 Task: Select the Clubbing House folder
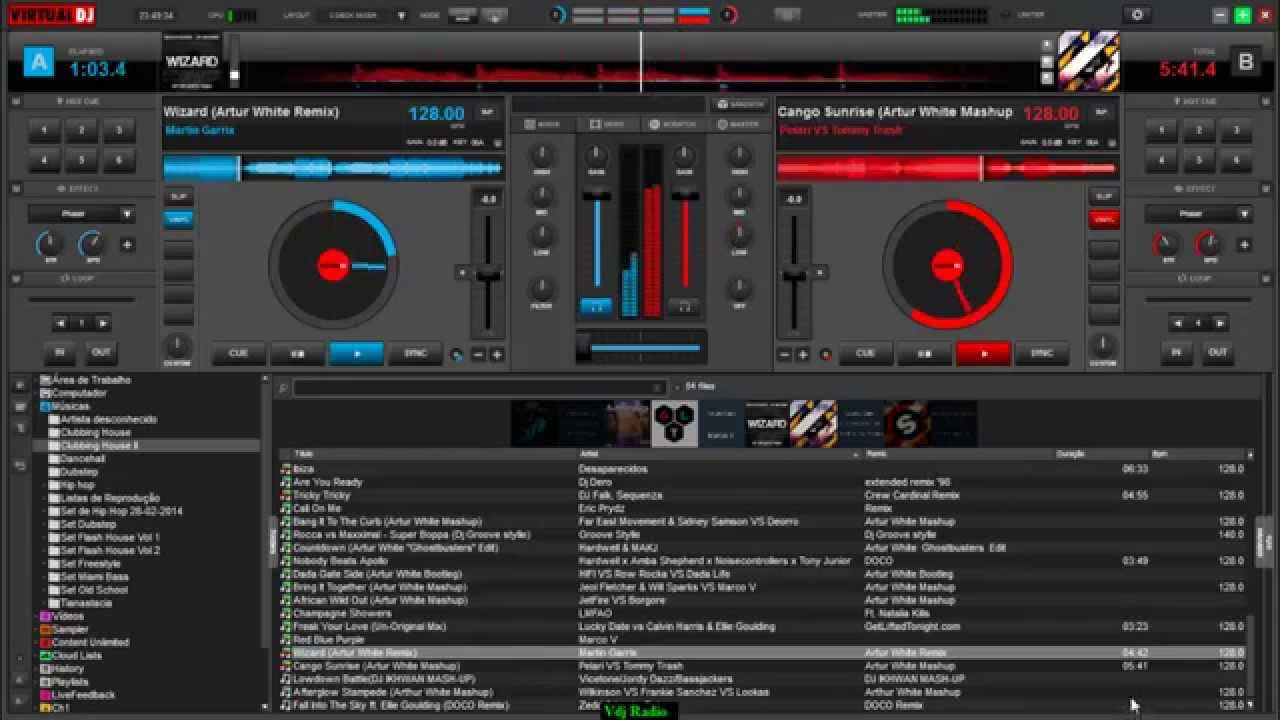click(x=95, y=432)
